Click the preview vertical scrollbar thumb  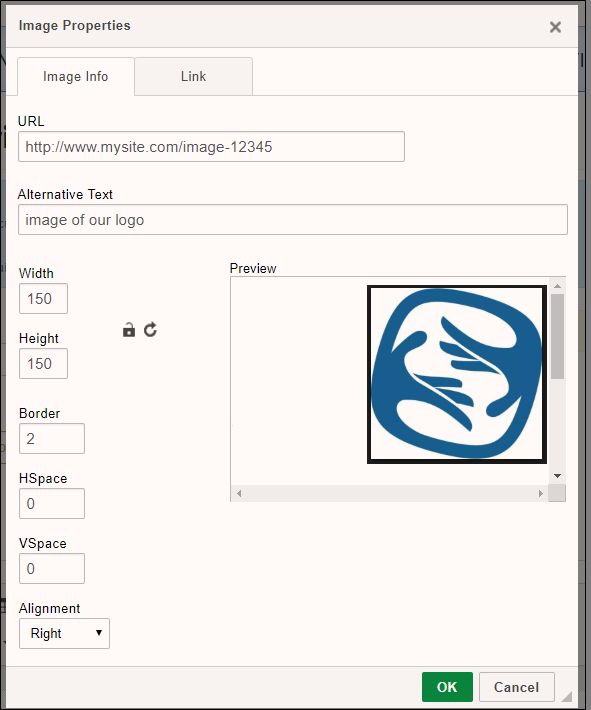[x=557, y=336]
